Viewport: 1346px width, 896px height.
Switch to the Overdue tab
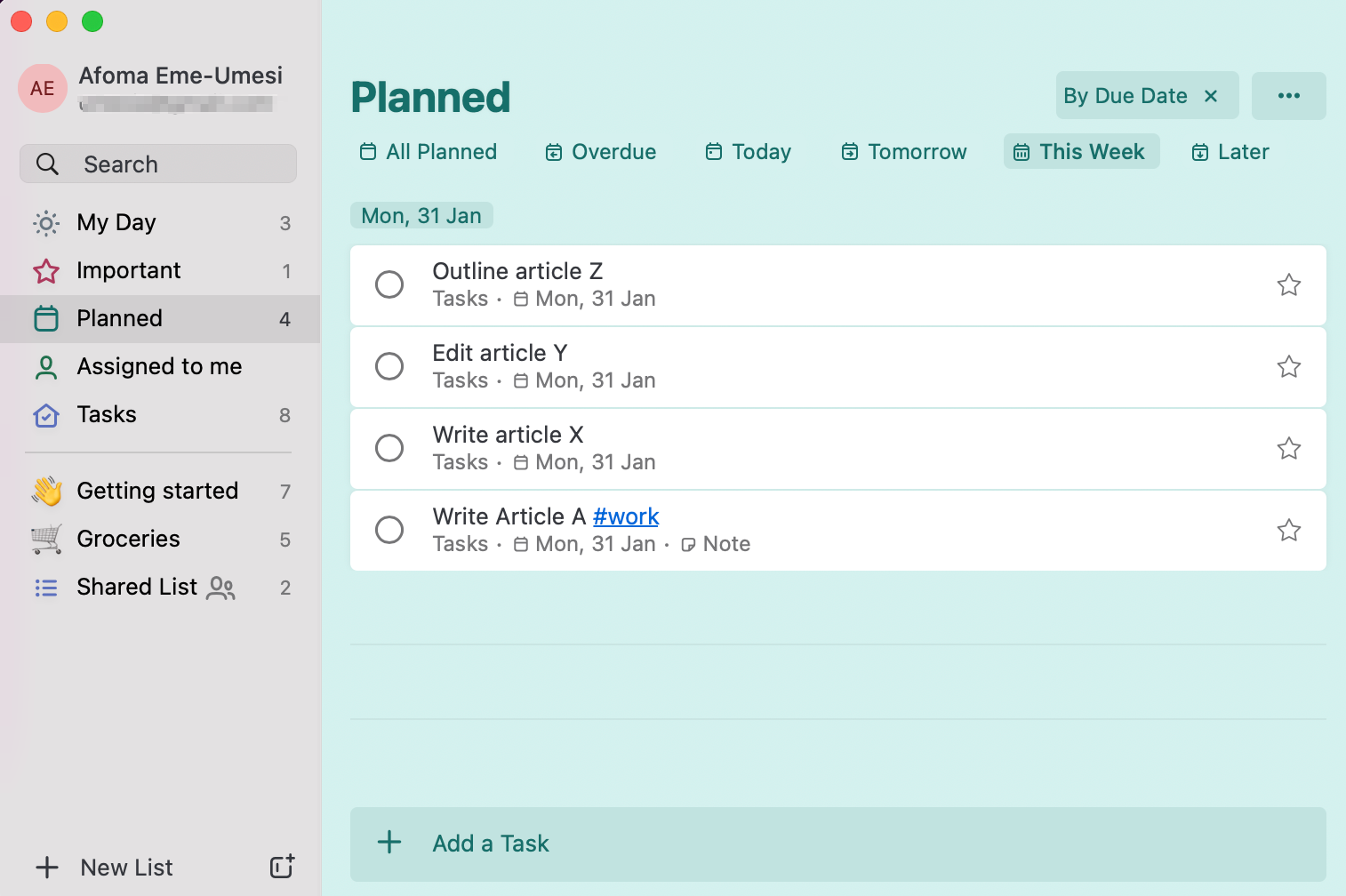point(600,151)
